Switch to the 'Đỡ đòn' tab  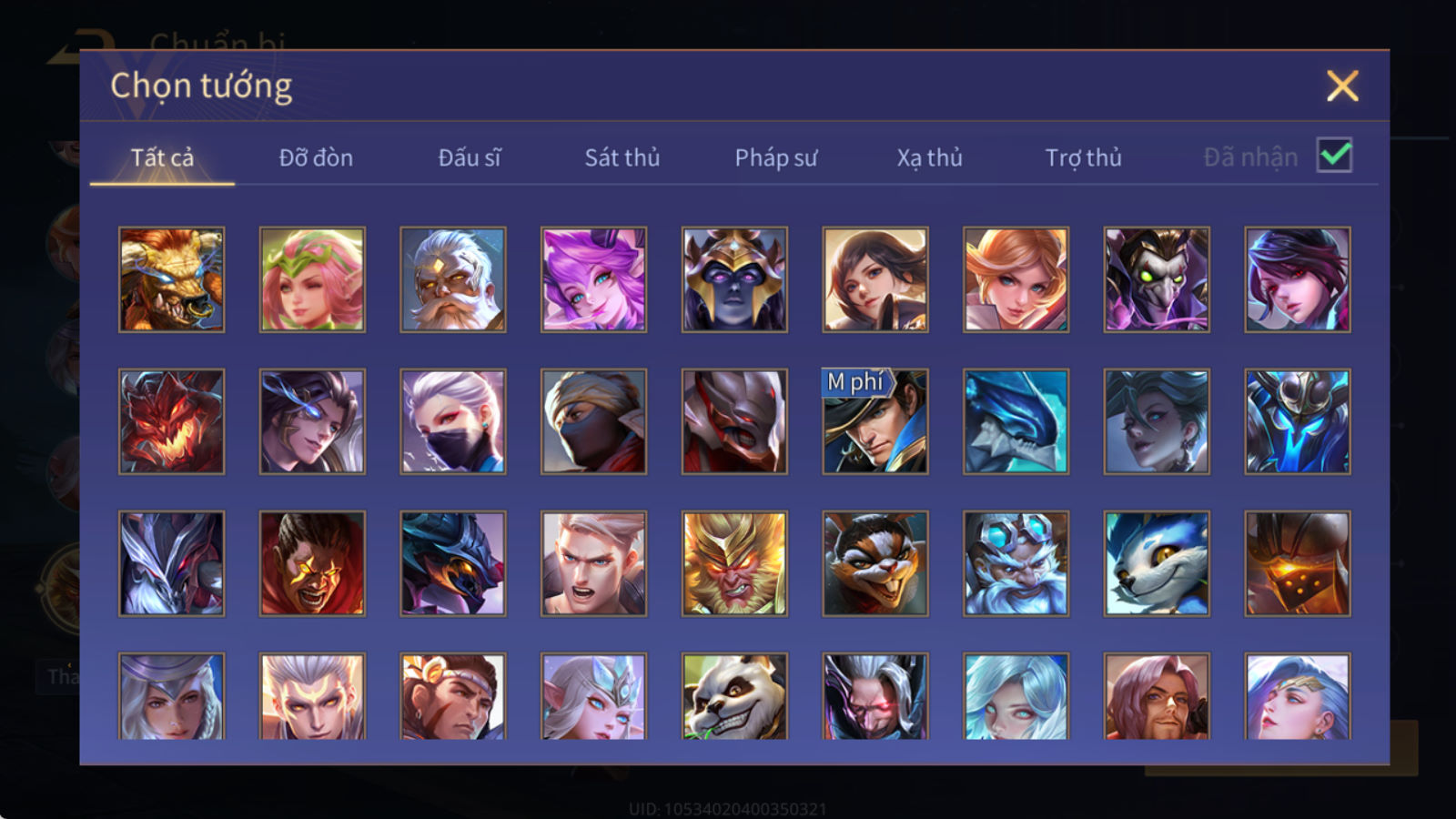tap(316, 157)
